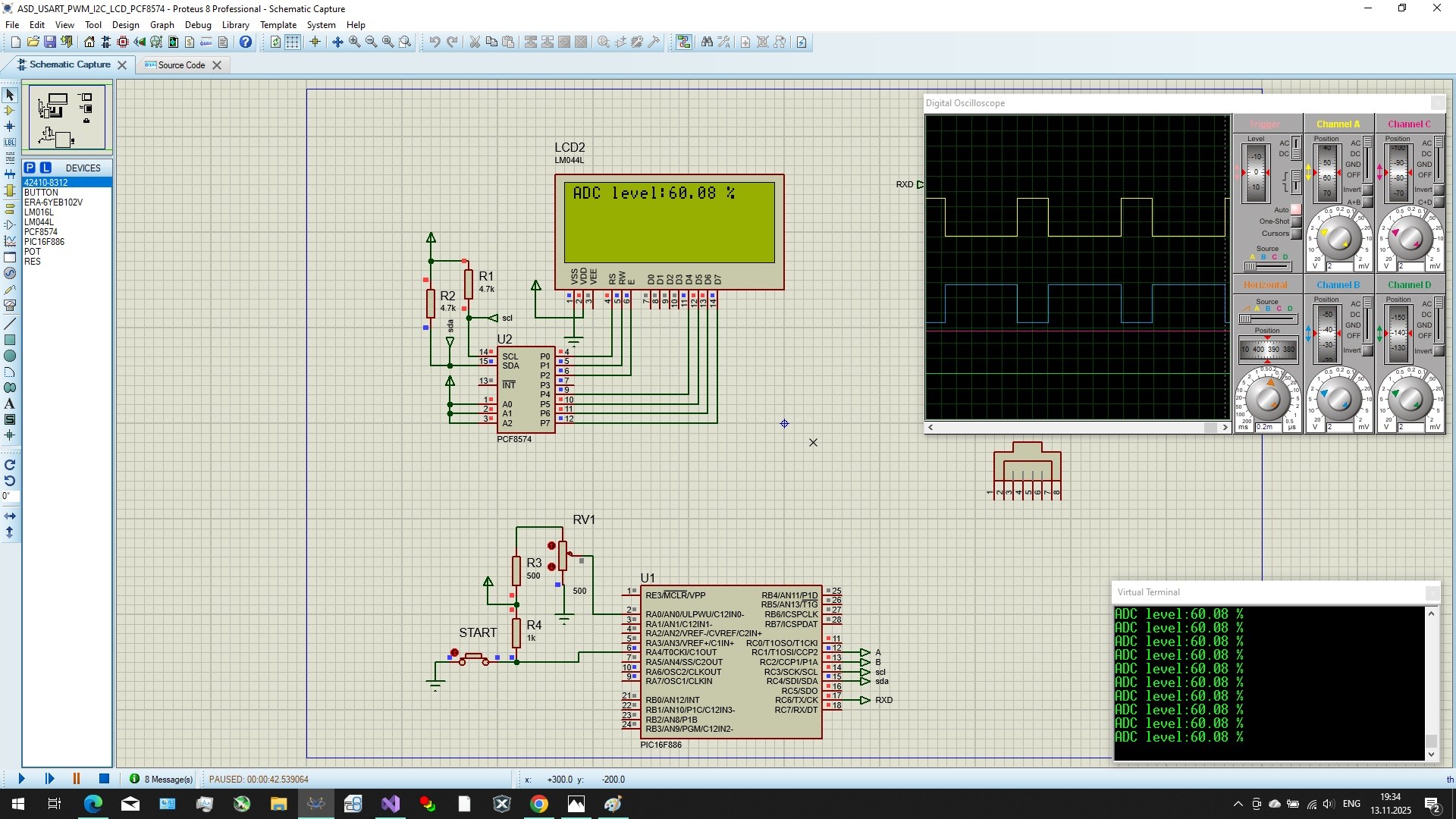The image size is (1456, 819).
Task: Click the Step simulation button
Action: pyautogui.click(x=49, y=779)
